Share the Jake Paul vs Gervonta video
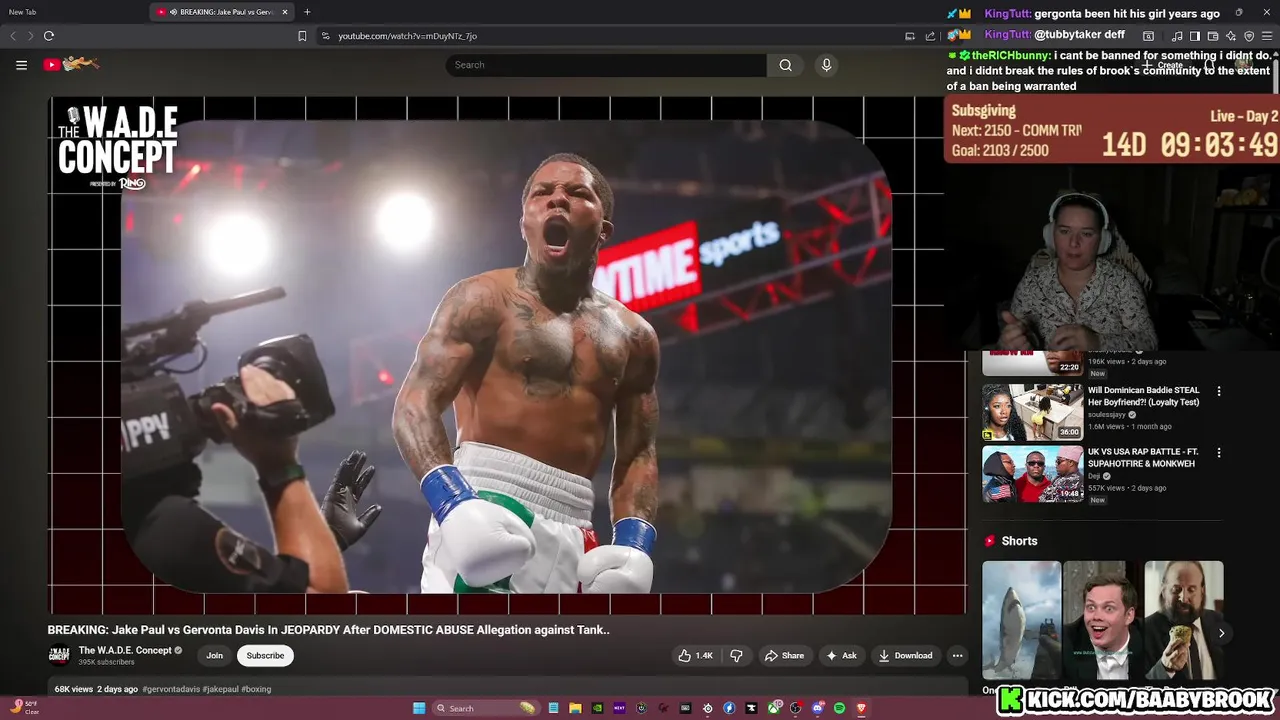1280x720 pixels. pyautogui.click(x=784, y=656)
